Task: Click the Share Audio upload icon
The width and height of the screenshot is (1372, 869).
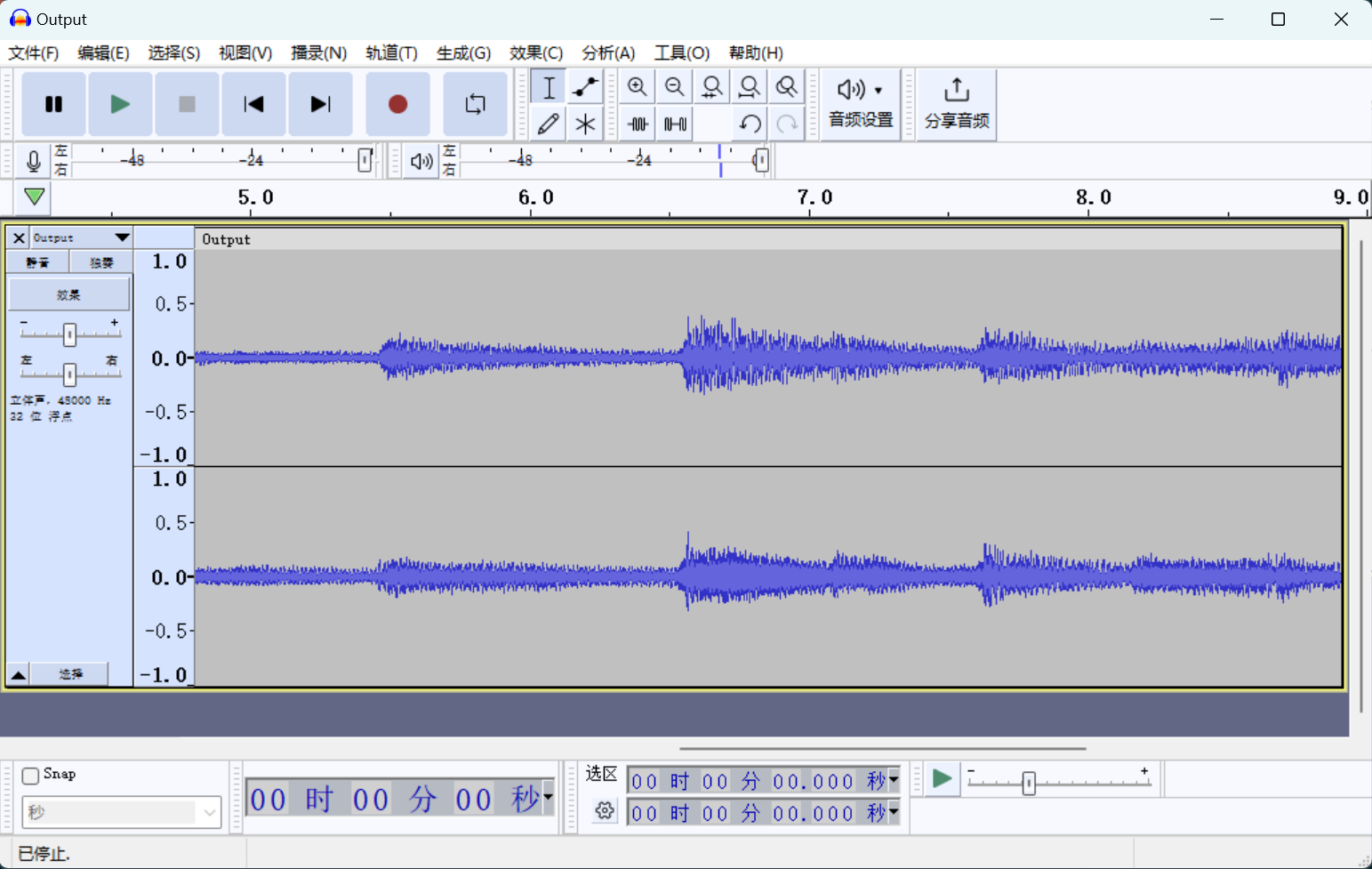Action: tap(956, 104)
